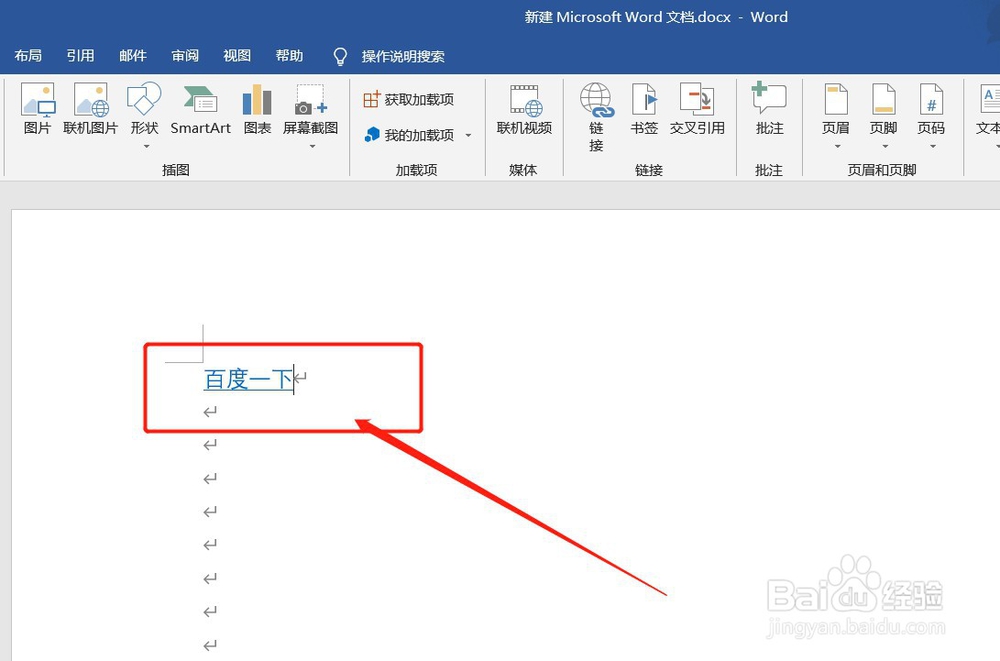Click the lightbulb tell-me icon

click(341, 57)
